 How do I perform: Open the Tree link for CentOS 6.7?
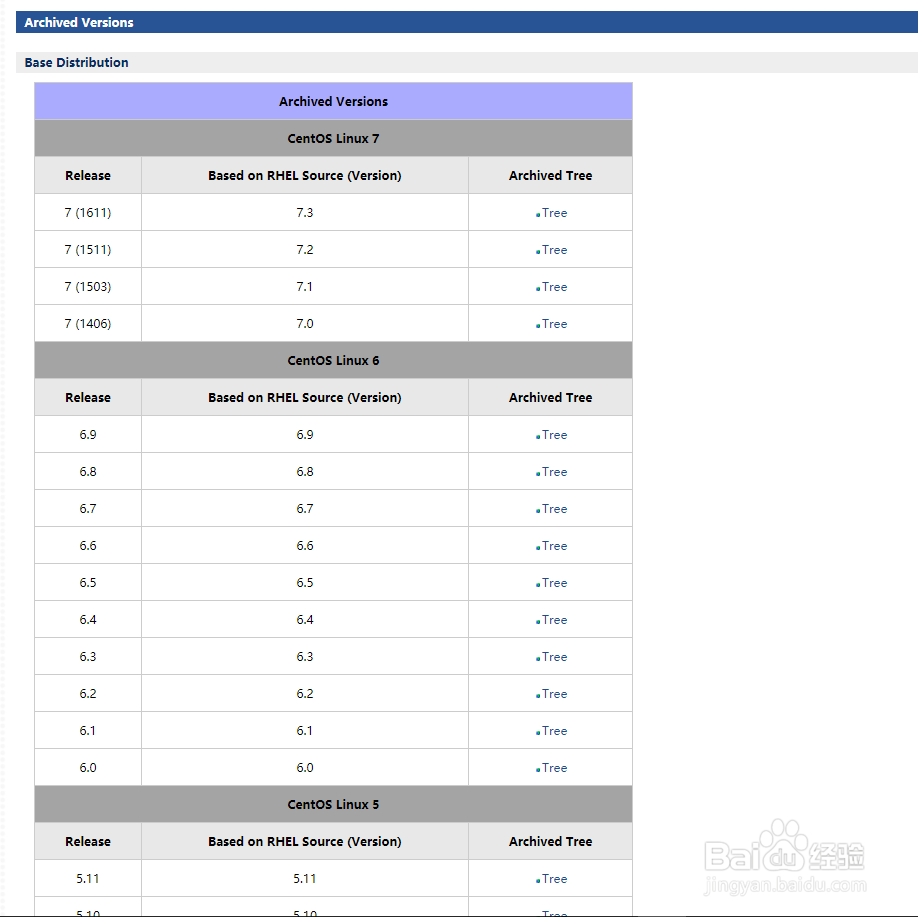coord(554,508)
